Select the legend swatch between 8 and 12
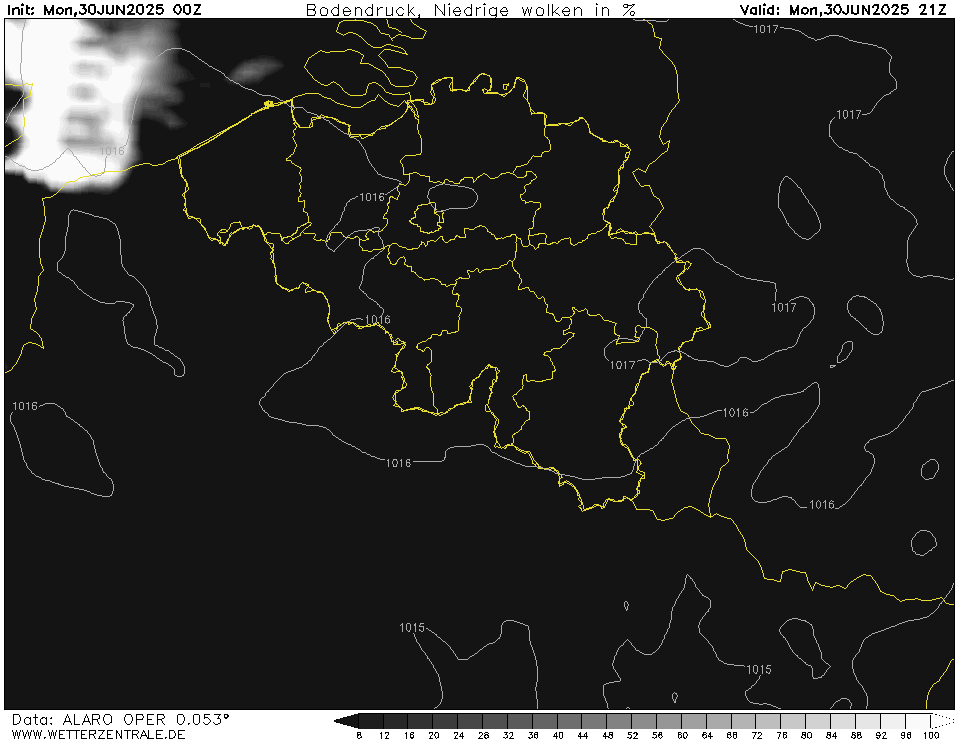The width and height of the screenshot is (959, 741). (371, 721)
